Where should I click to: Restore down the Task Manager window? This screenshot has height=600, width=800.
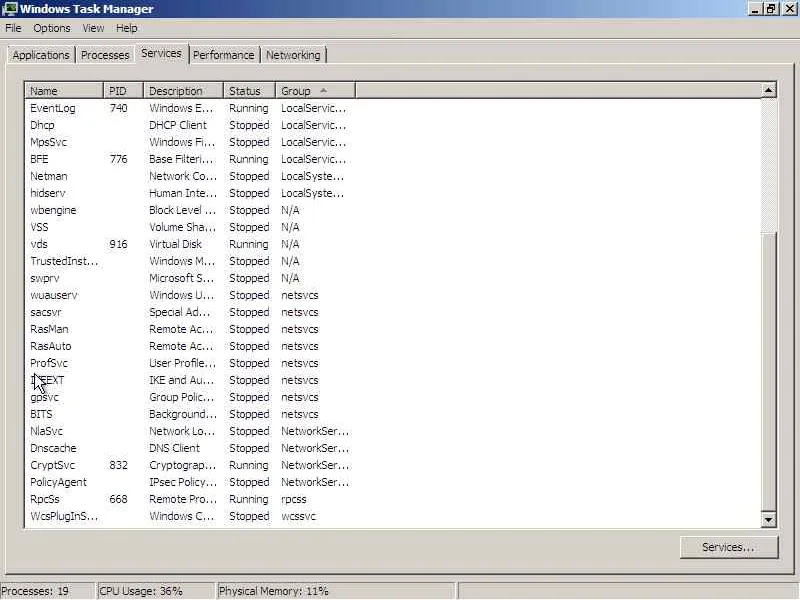coord(771,9)
